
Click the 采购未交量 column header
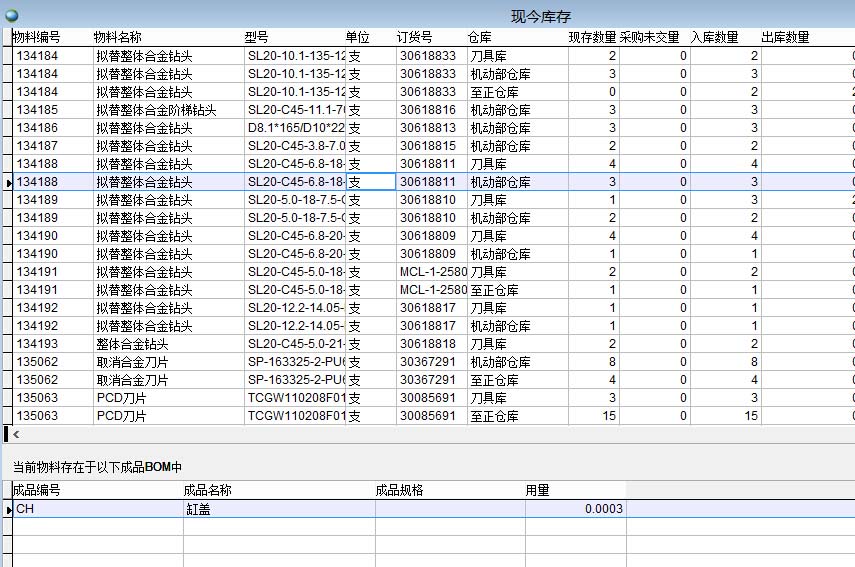(649, 37)
